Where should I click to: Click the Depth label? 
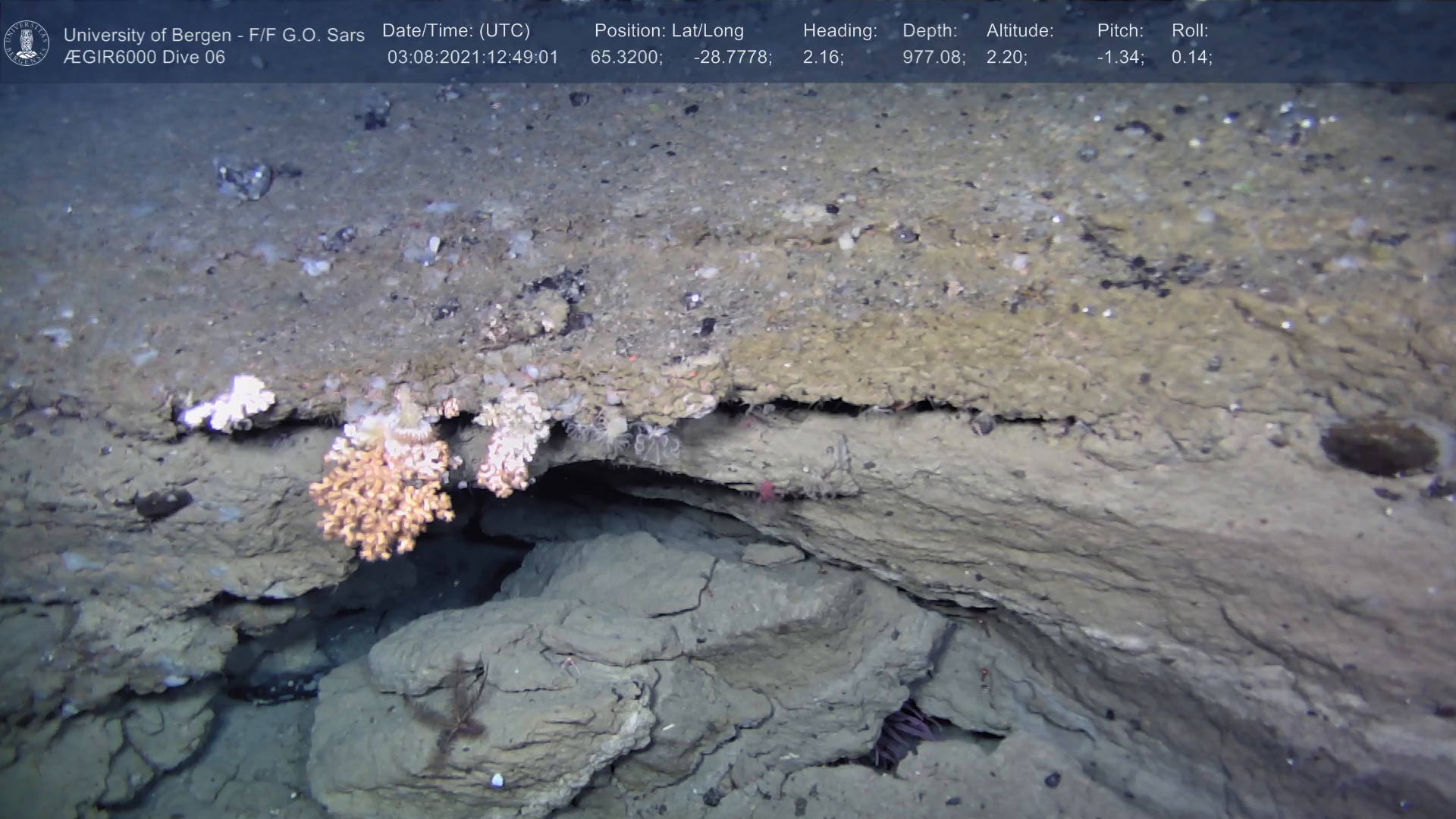tap(930, 31)
